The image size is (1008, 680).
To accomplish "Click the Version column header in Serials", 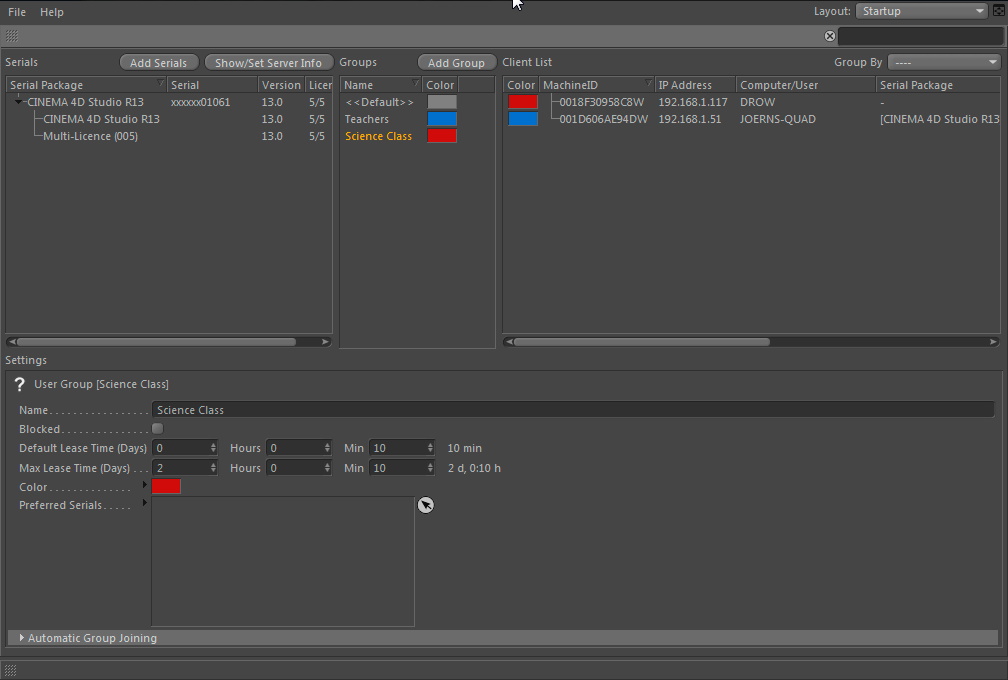I will 281,85.
